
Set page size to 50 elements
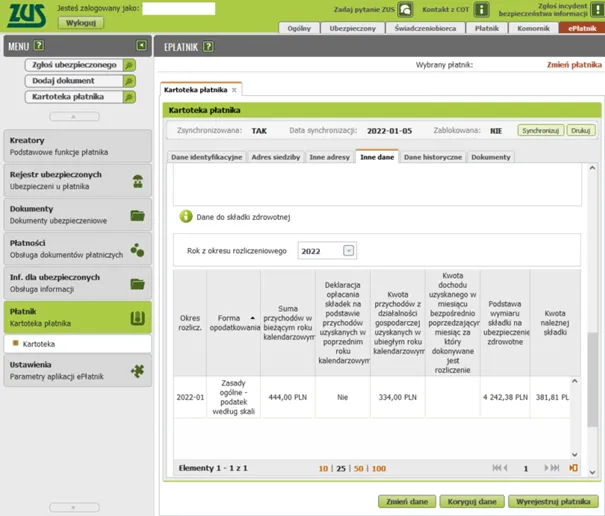[x=358, y=468]
